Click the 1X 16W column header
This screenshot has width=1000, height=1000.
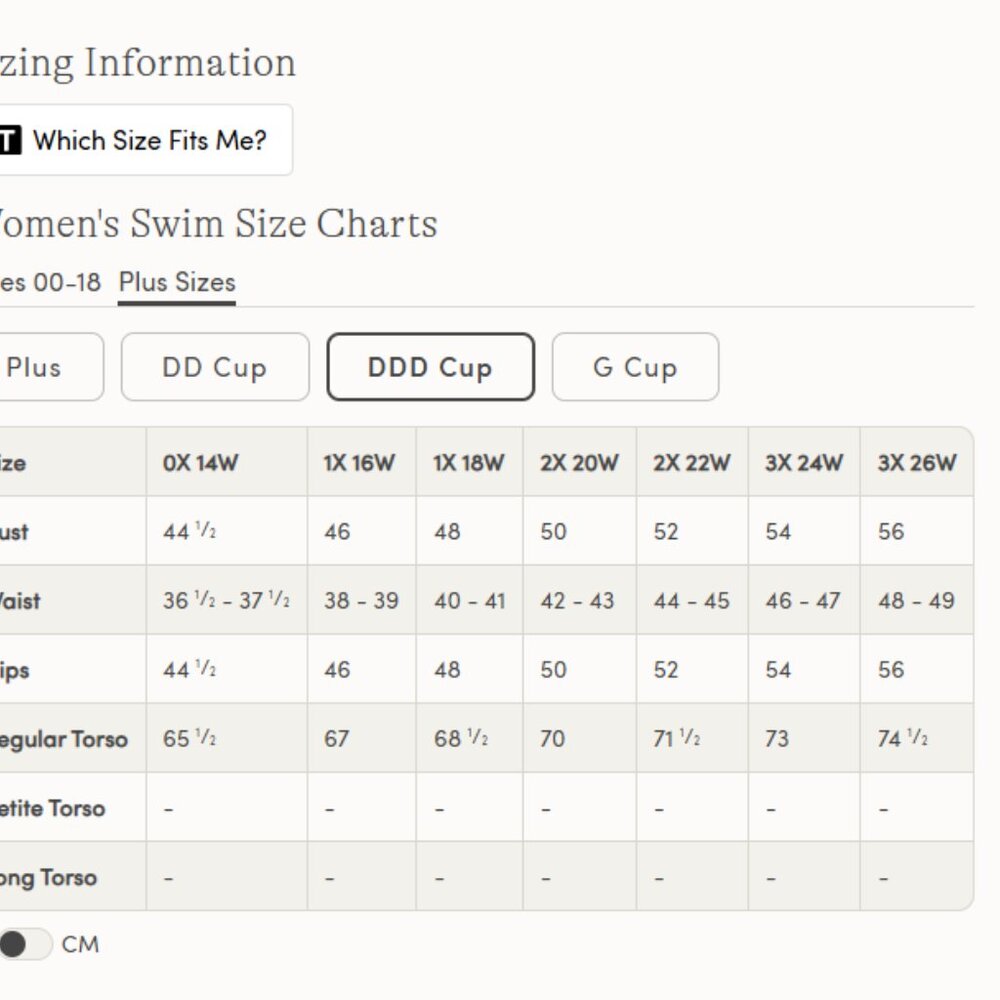click(x=359, y=463)
